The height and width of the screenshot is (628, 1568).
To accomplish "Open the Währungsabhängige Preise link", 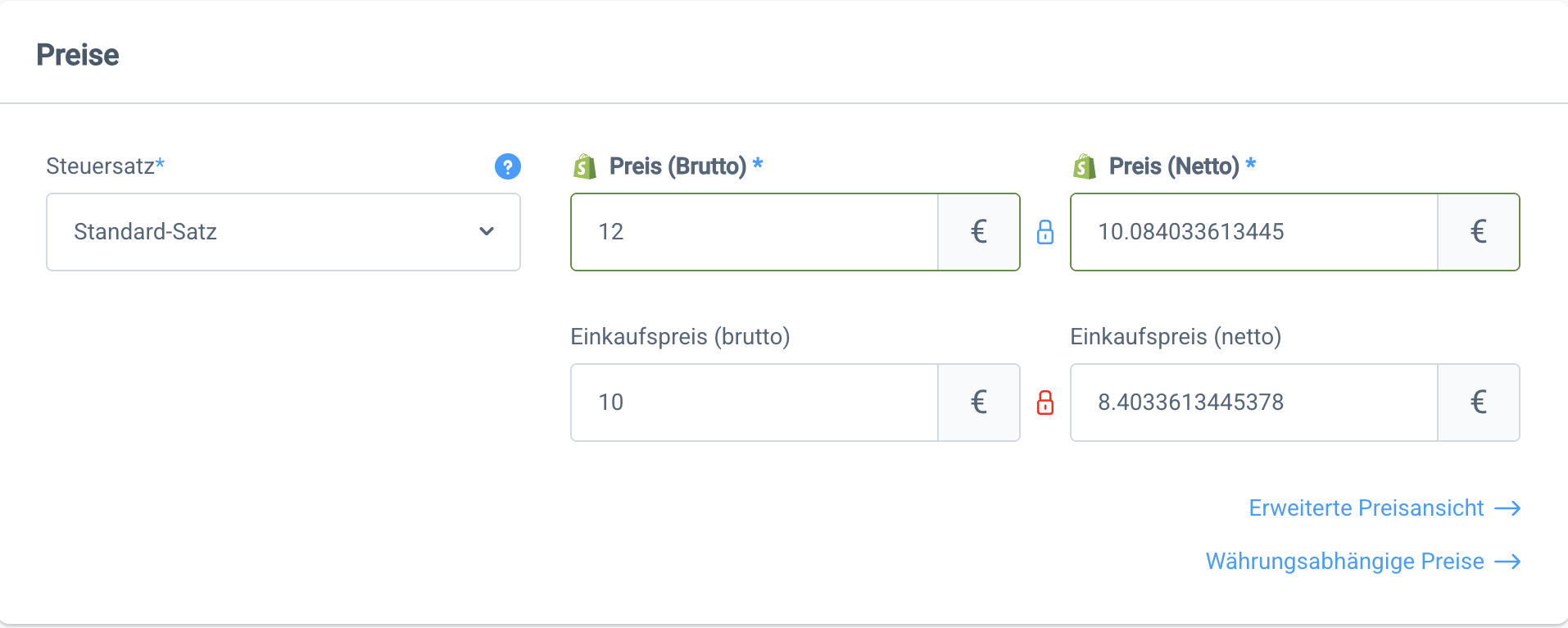I will tap(1344, 562).
